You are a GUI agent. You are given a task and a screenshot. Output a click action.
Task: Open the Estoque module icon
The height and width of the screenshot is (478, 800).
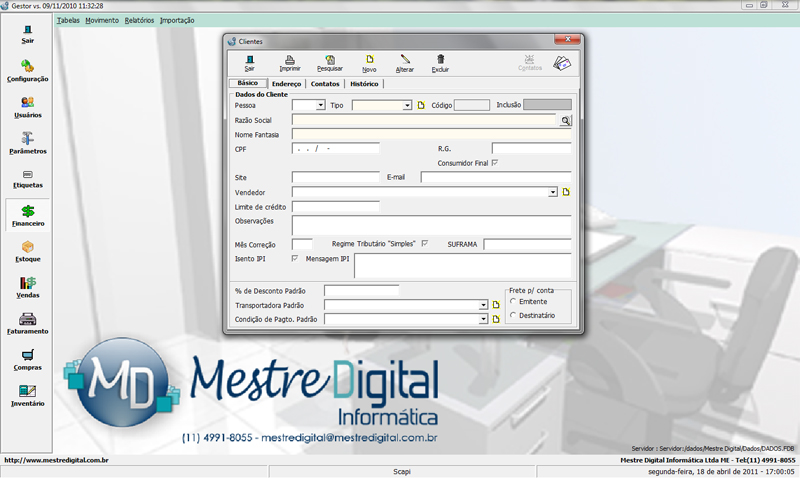[28, 251]
